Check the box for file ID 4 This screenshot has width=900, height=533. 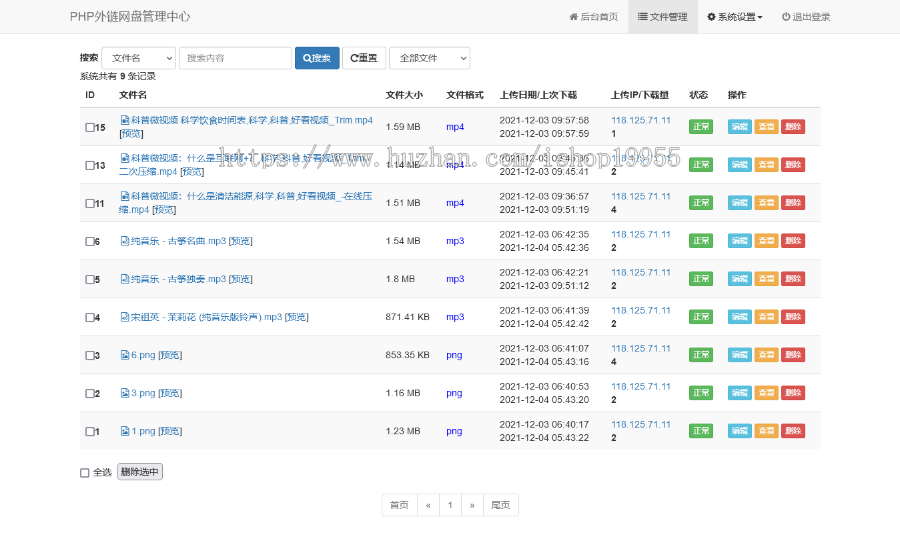(x=90, y=317)
